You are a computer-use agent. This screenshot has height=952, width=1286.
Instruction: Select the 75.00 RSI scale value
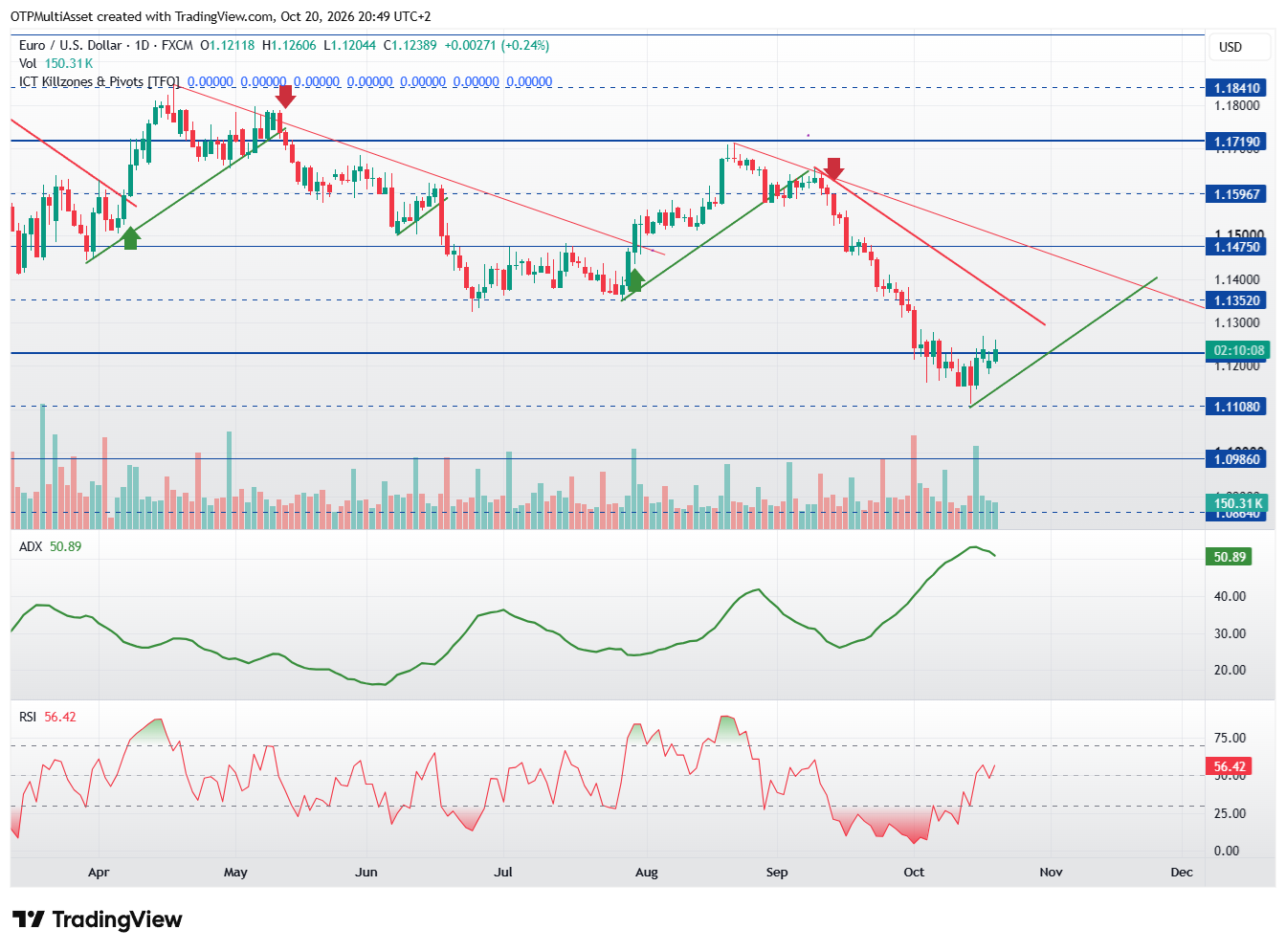(1230, 738)
